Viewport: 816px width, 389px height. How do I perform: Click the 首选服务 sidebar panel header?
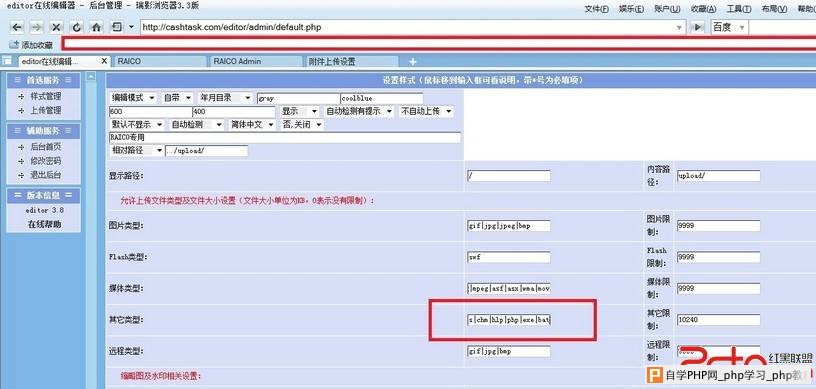(x=44, y=80)
